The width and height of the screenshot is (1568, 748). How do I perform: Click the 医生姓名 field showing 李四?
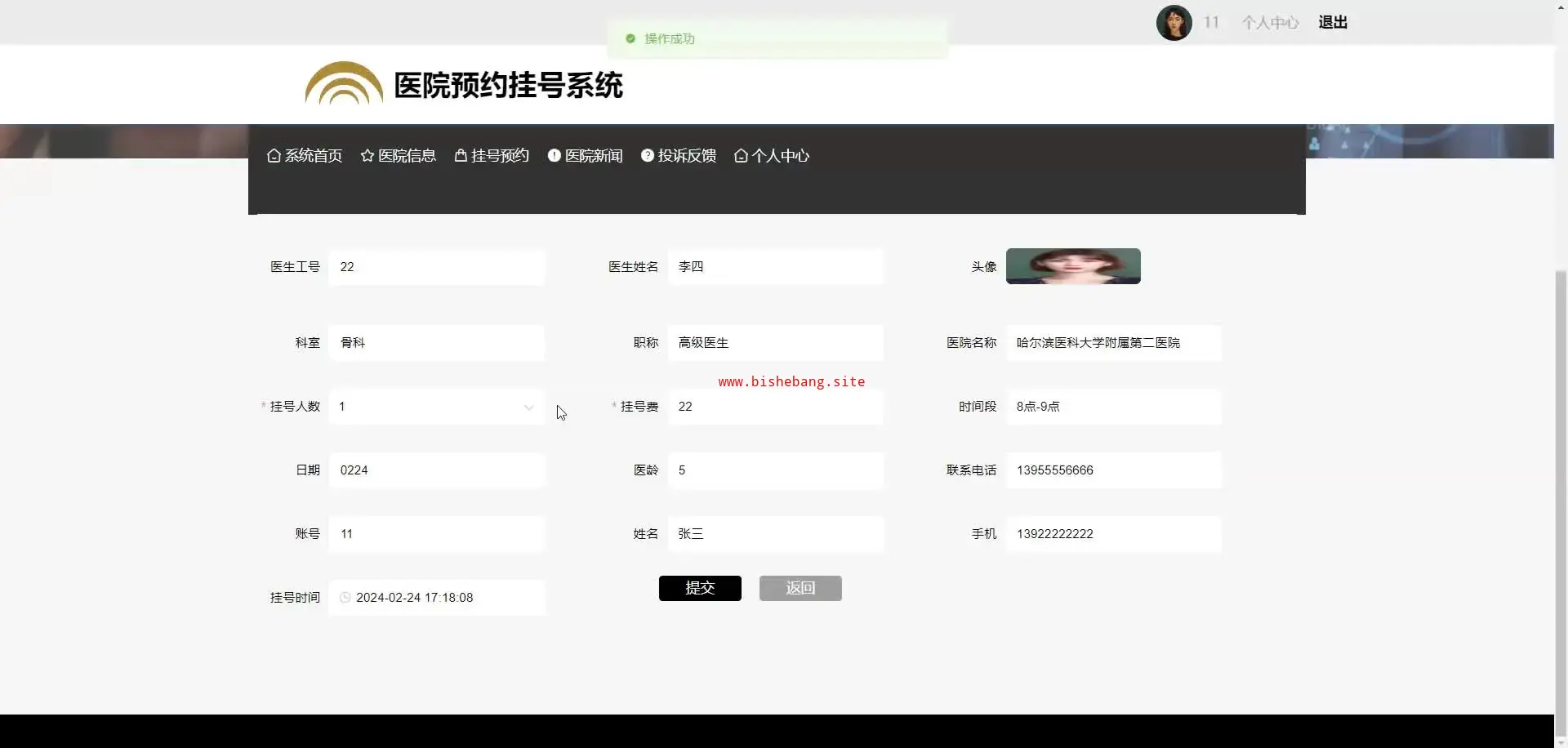click(x=775, y=267)
